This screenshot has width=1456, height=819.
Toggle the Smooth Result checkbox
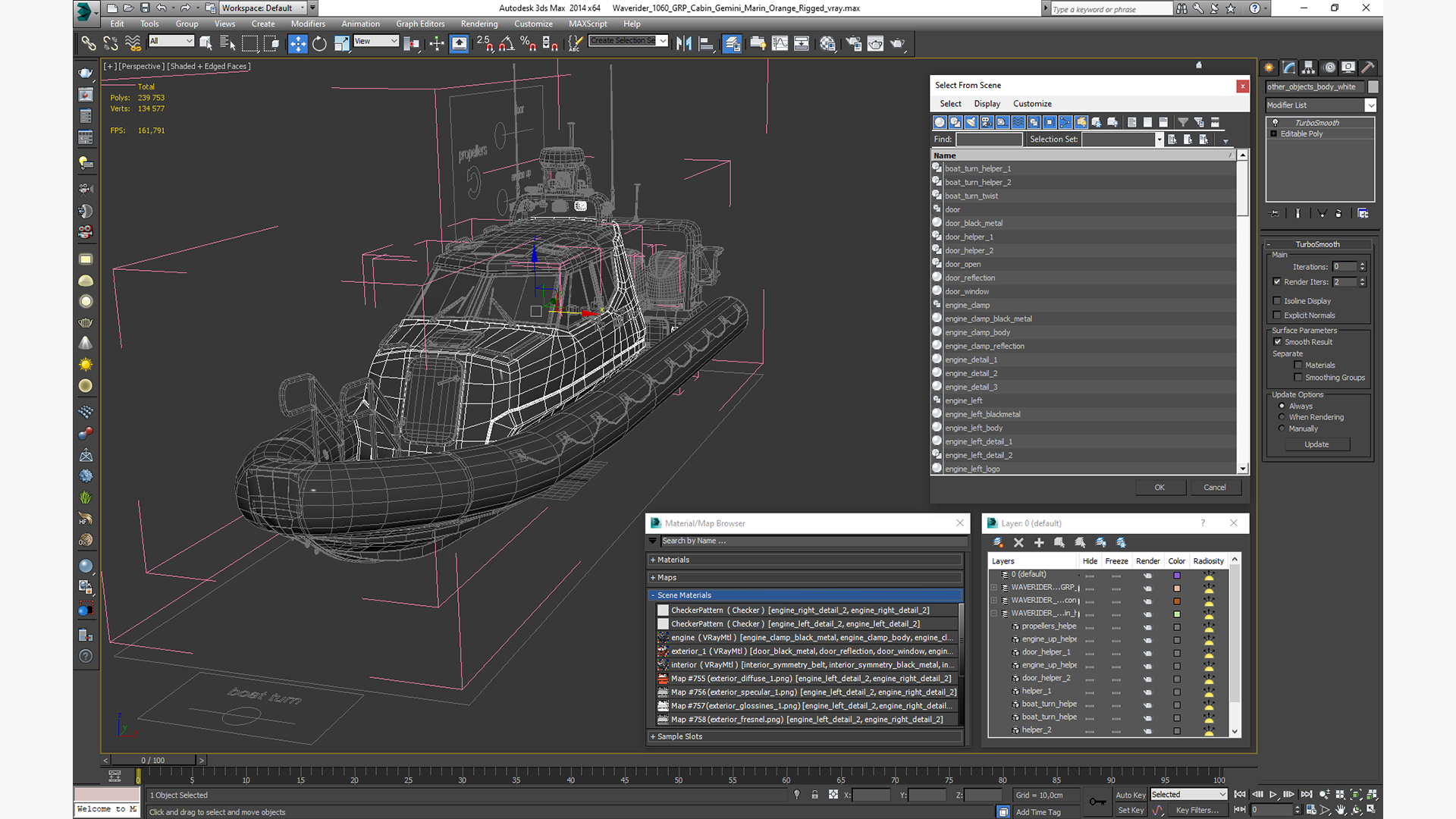tap(1278, 342)
